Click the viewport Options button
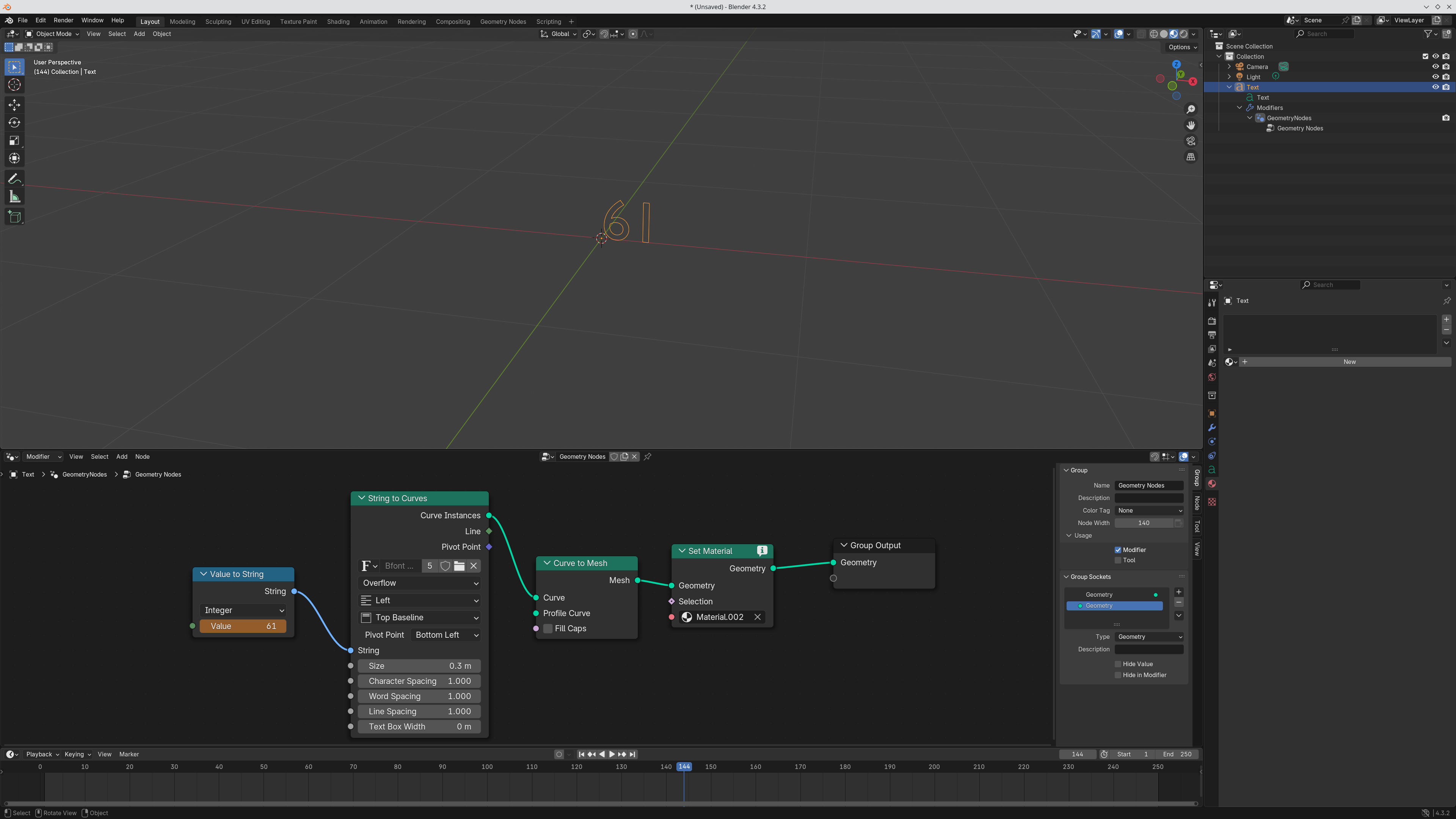 coord(1183,47)
